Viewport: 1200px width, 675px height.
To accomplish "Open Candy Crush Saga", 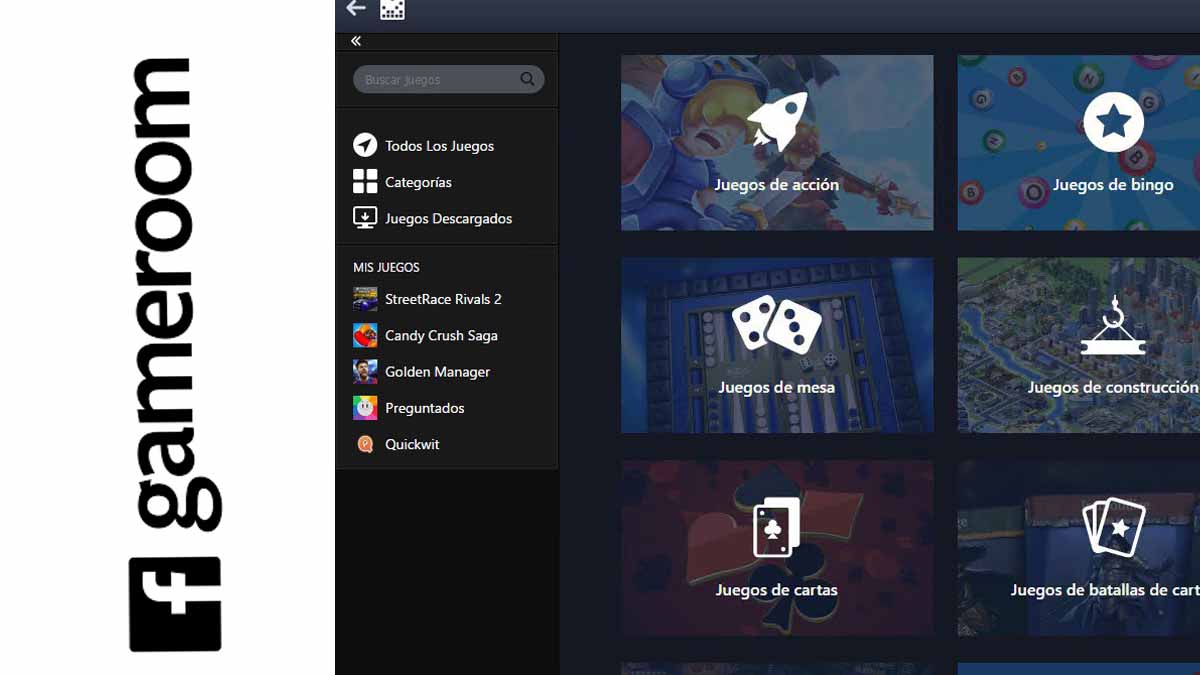I will 441,335.
